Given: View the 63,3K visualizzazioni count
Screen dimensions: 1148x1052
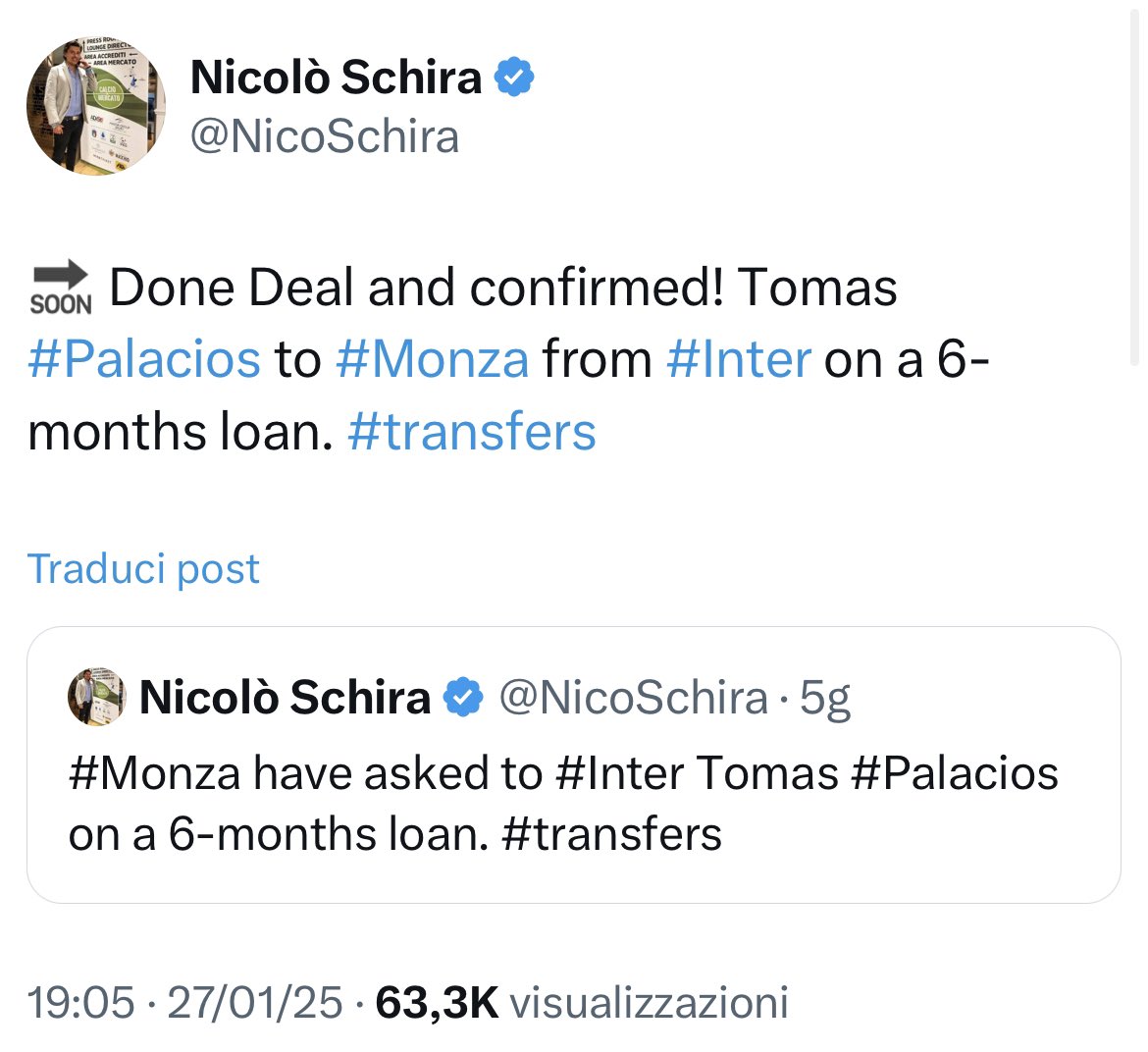Looking at the screenshot, I should (x=582, y=1002).
